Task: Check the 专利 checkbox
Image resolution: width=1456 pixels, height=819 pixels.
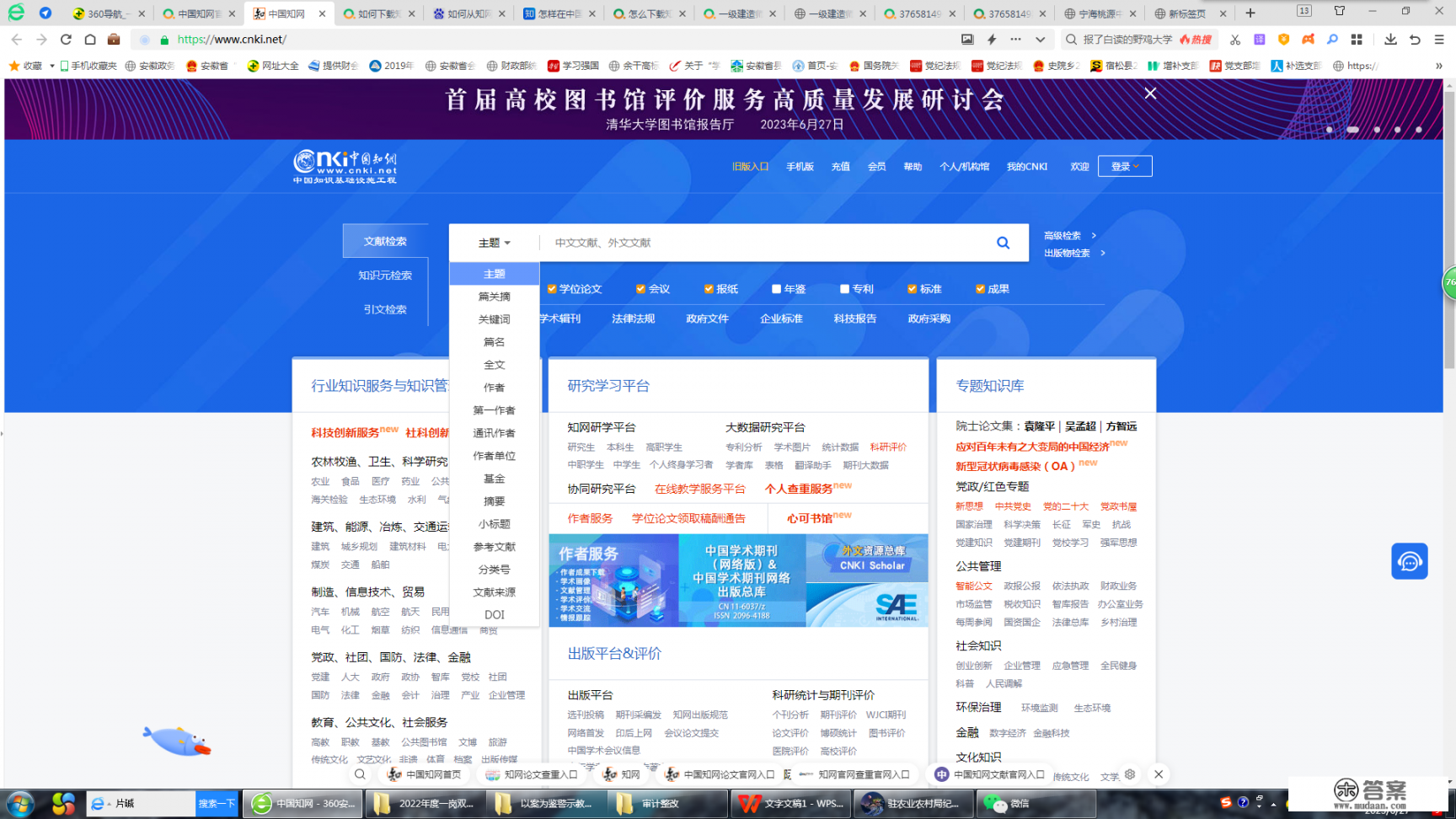Action: point(844,289)
